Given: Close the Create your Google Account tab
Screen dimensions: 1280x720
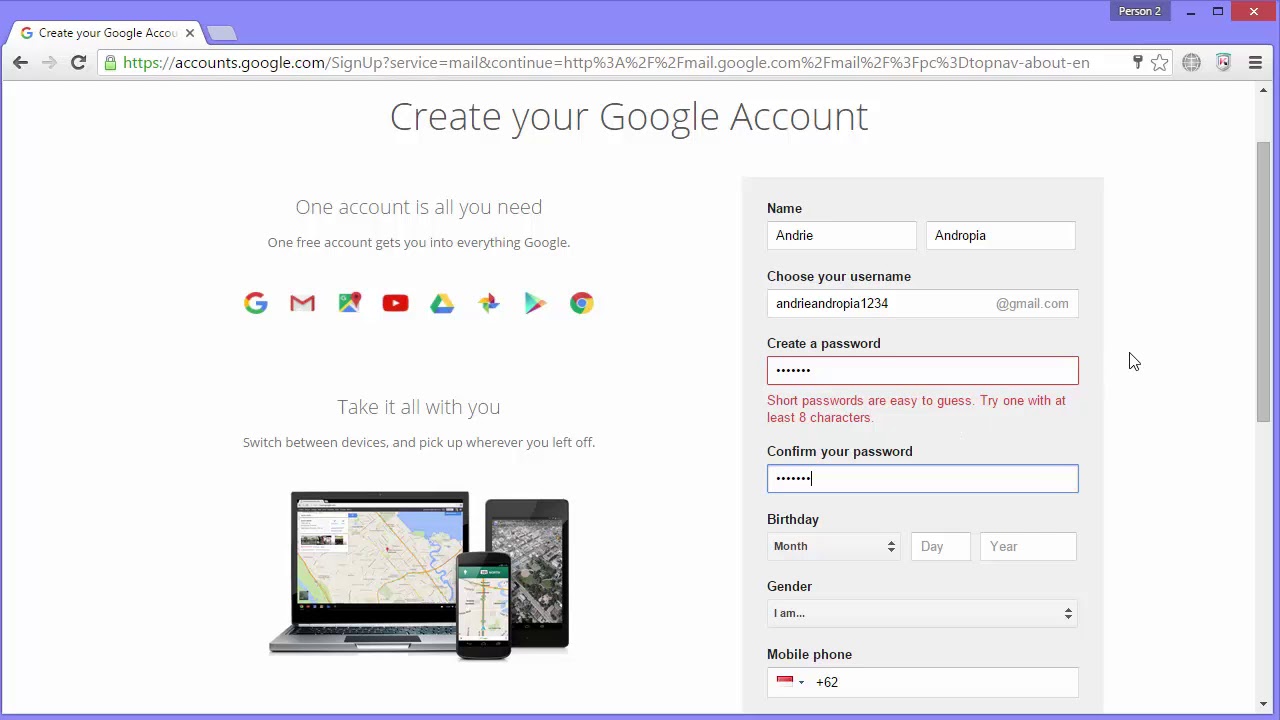Looking at the screenshot, I should pos(189,33).
